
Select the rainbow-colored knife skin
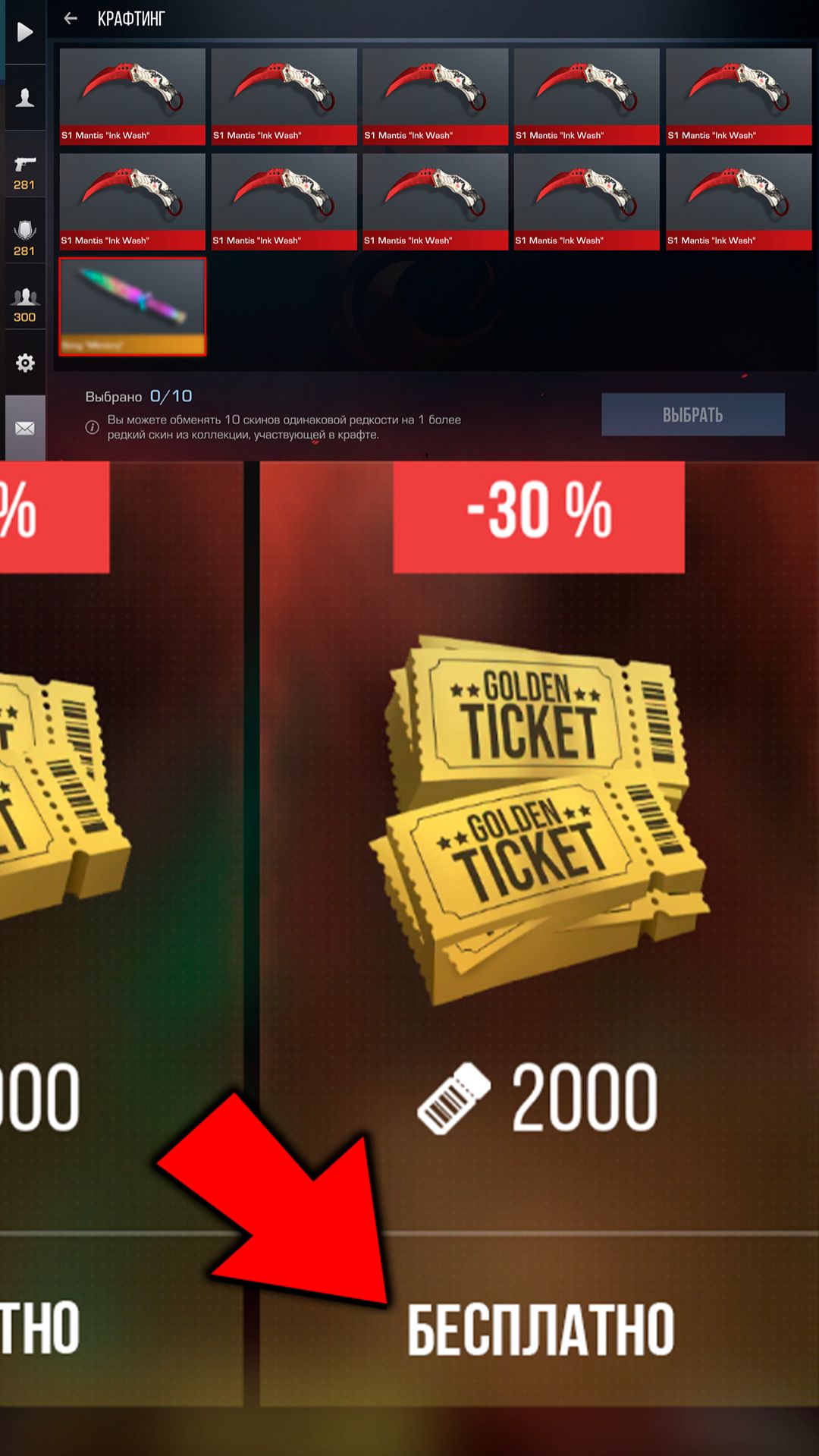pyautogui.click(x=133, y=307)
